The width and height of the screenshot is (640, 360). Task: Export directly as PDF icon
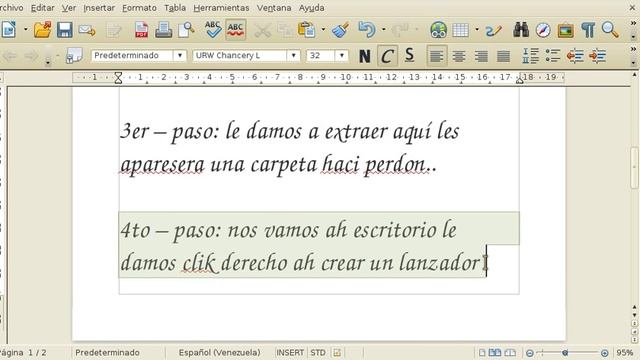click(x=141, y=30)
